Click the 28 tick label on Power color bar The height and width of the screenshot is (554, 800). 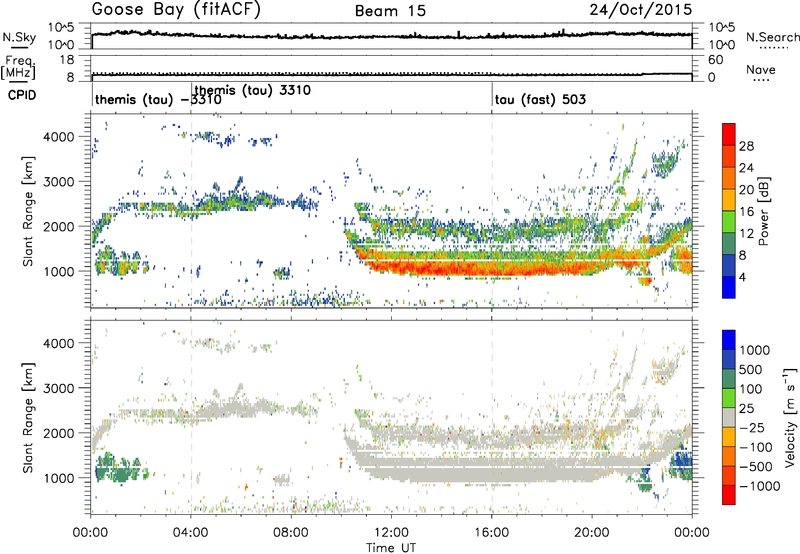click(746, 146)
